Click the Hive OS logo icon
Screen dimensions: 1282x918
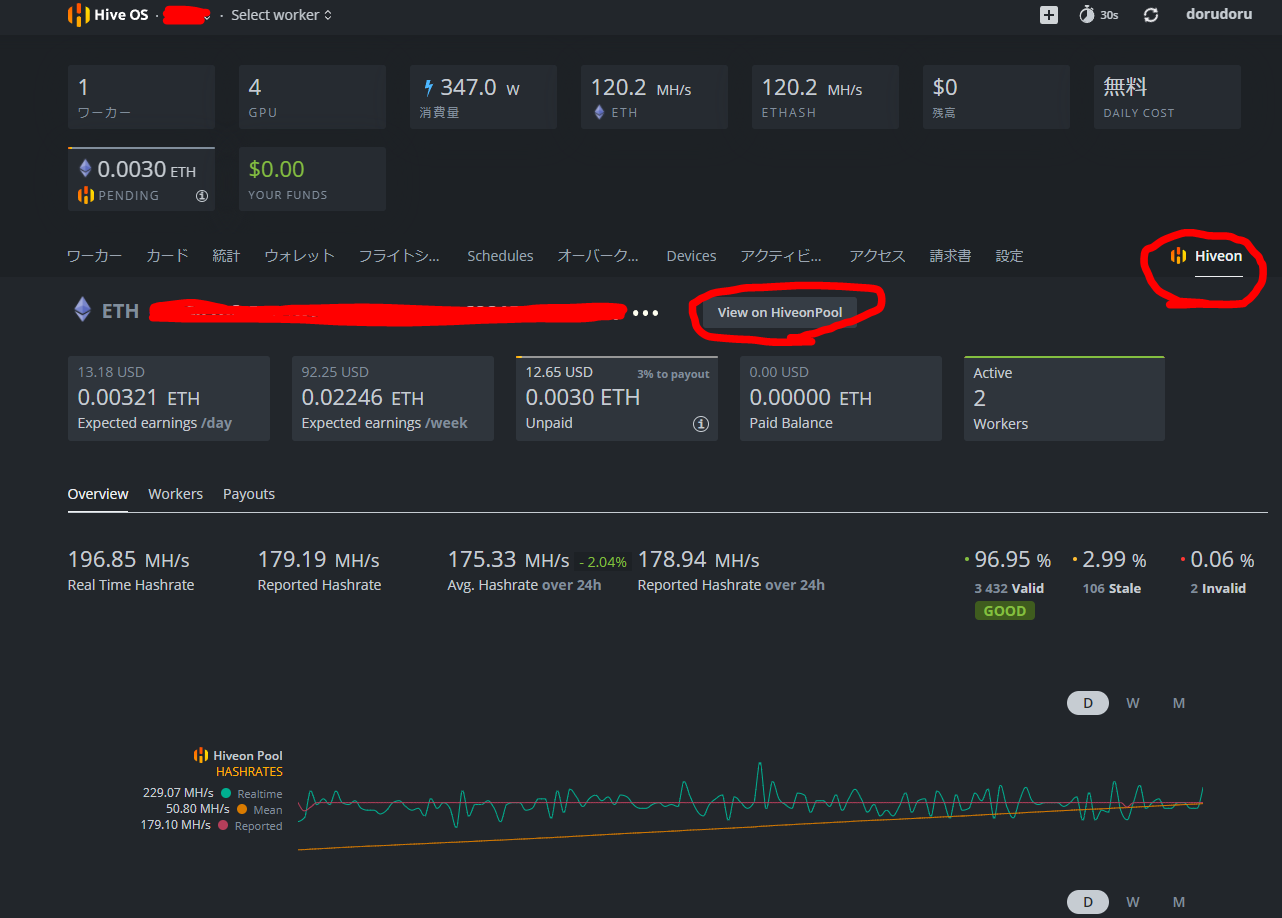point(78,15)
